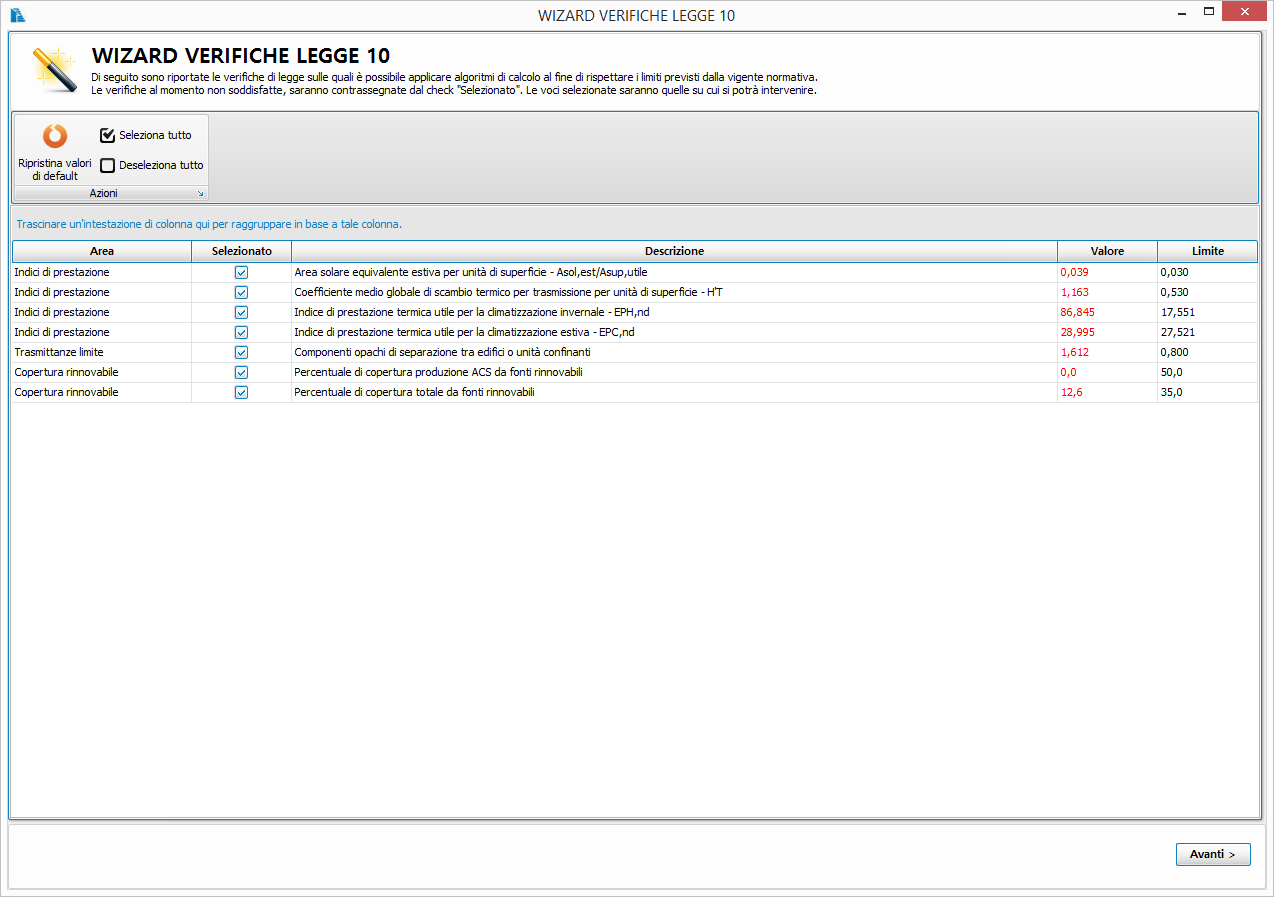Select the Selezionato column header
This screenshot has height=897, width=1274.
click(x=241, y=251)
